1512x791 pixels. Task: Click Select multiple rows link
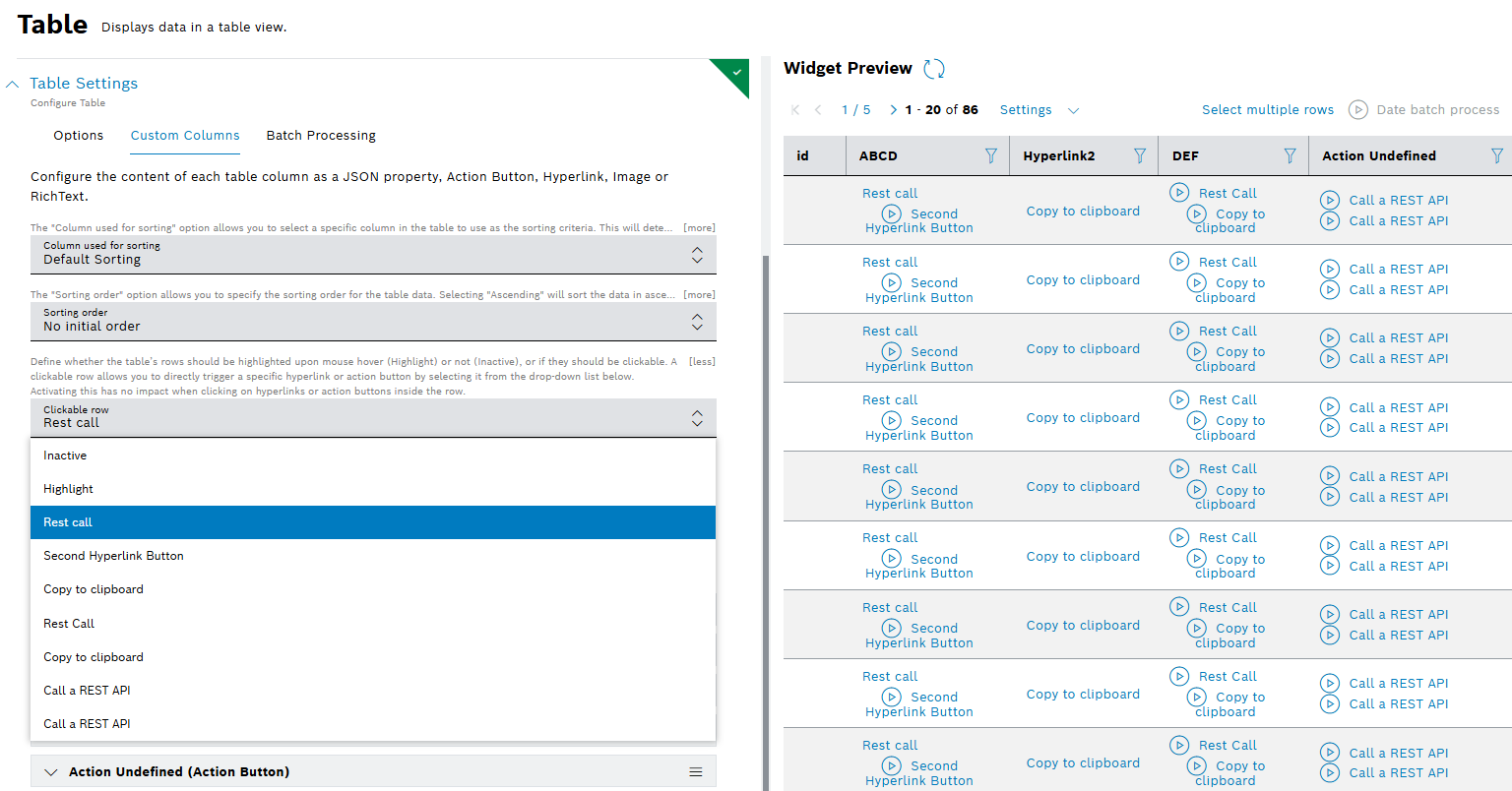pyautogui.click(x=1267, y=110)
